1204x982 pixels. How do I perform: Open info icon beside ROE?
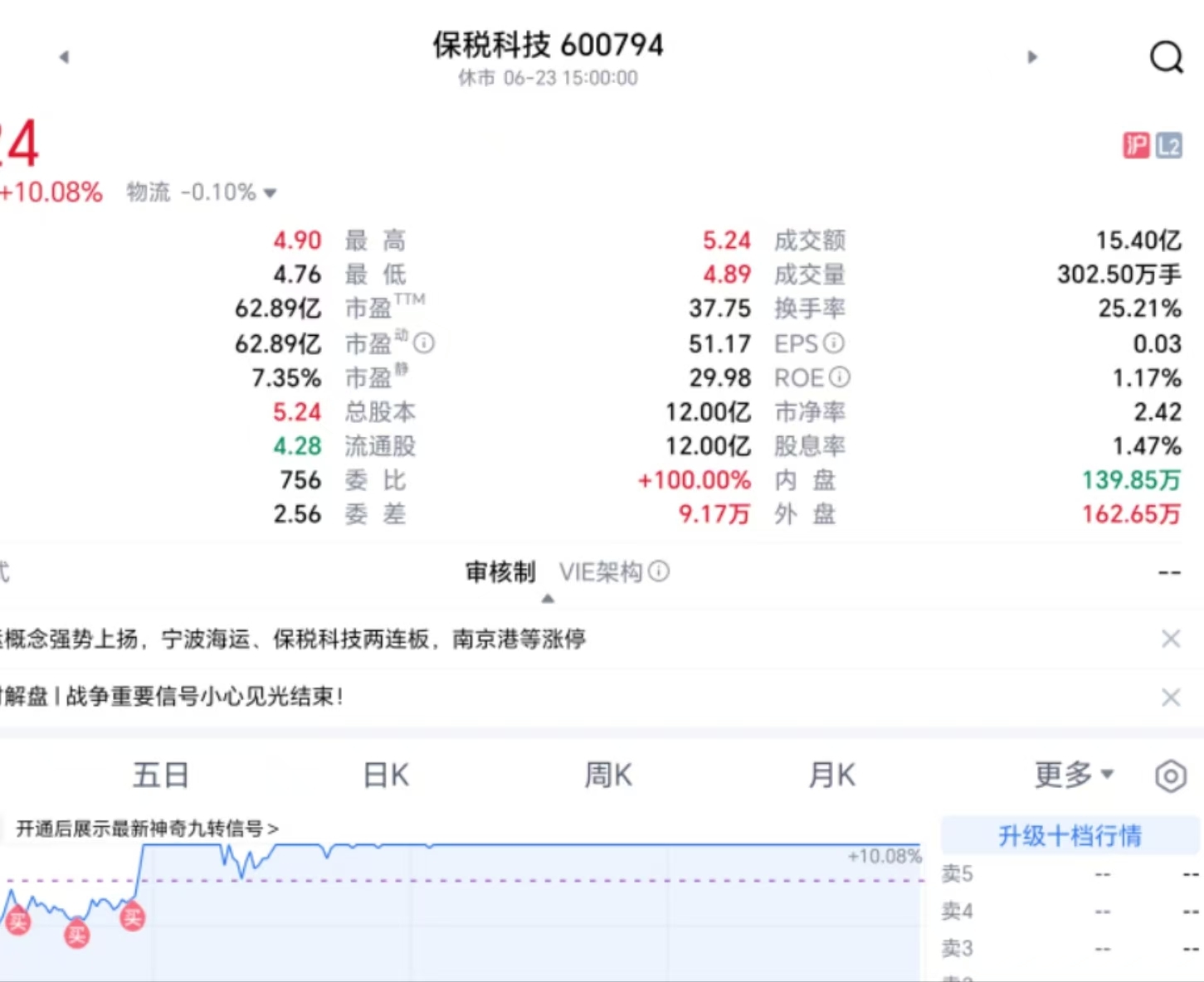[840, 377]
